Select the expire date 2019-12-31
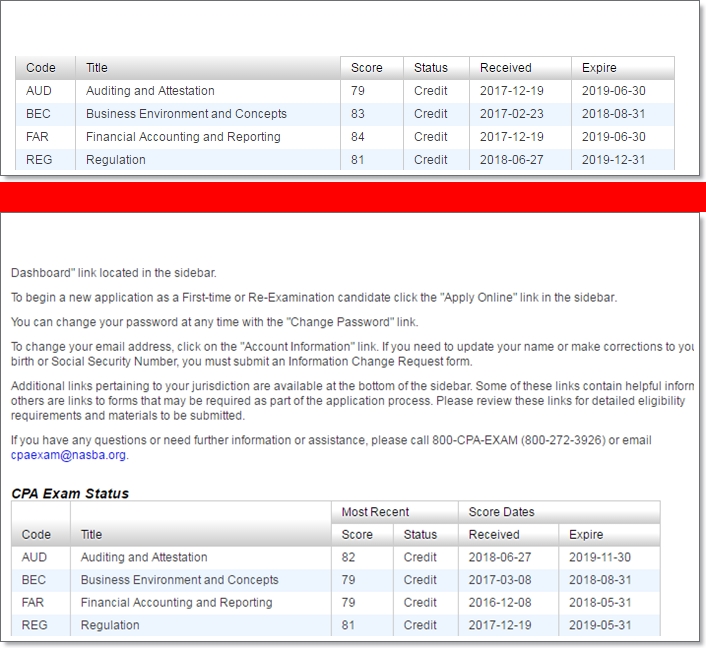The height and width of the screenshot is (648, 706). click(x=613, y=160)
